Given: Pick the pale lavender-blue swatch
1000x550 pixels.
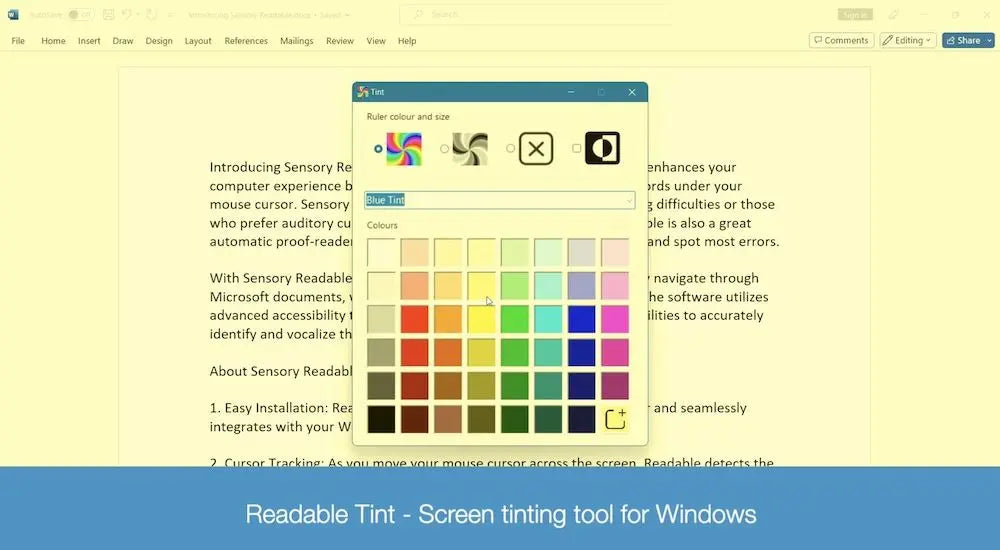Looking at the screenshot, I should (582, 286).
